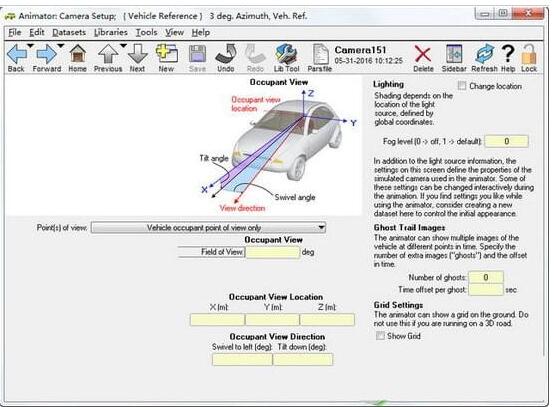Open the Datasets menu
The image size is (554, 407).
pos(69,33)
